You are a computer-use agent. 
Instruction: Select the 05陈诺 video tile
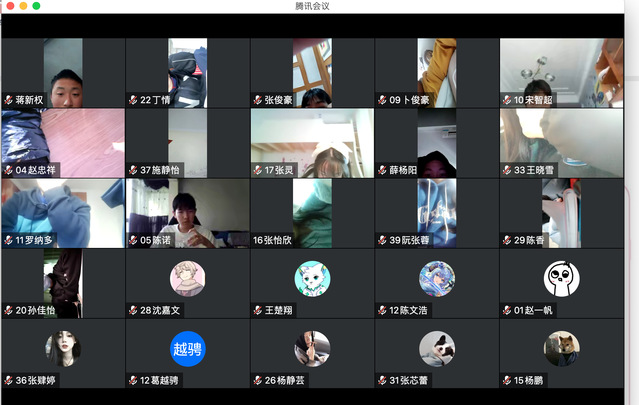pyautogui.click(x=187, y=213)
